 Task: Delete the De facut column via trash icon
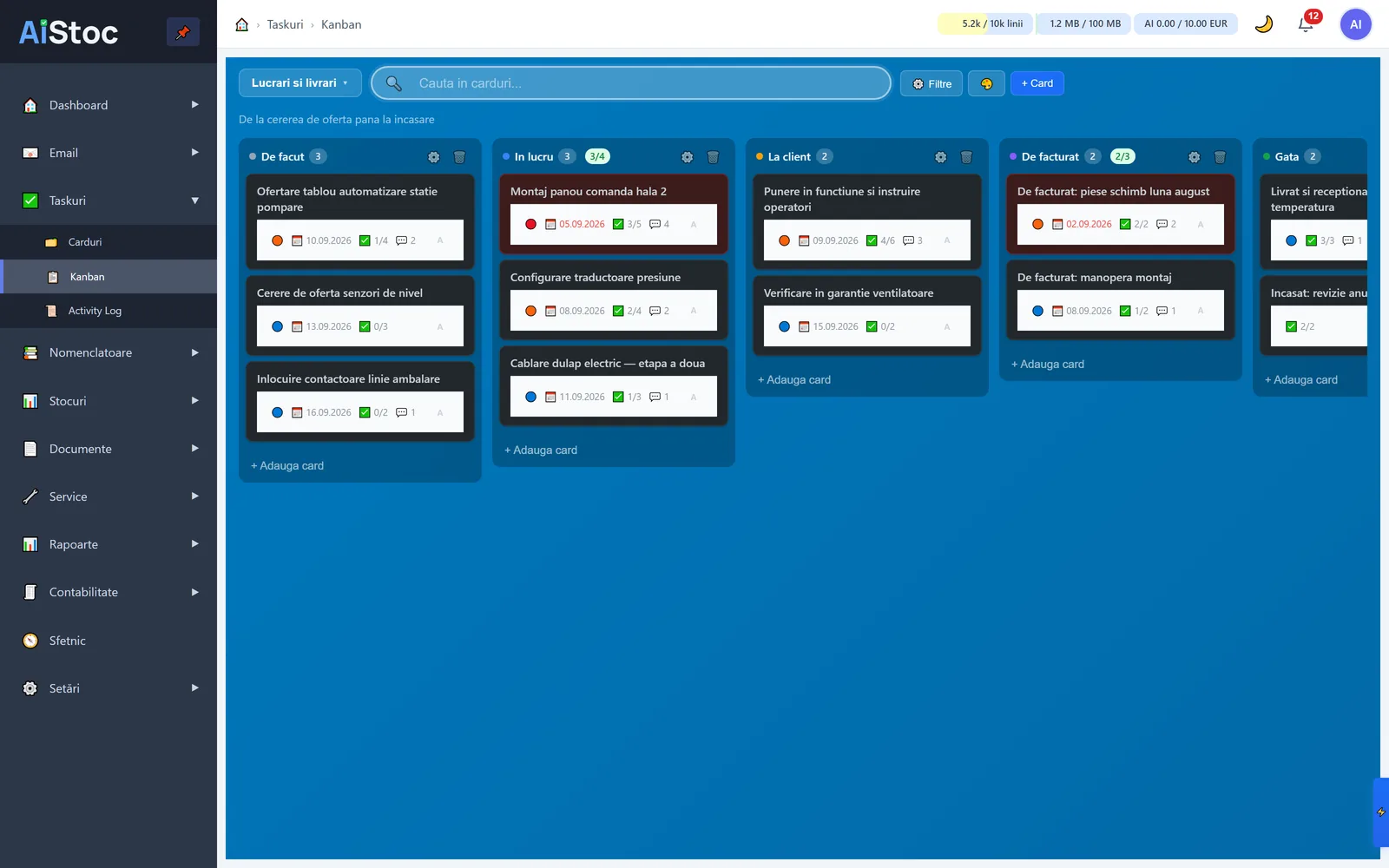click(x=459, y=157)
